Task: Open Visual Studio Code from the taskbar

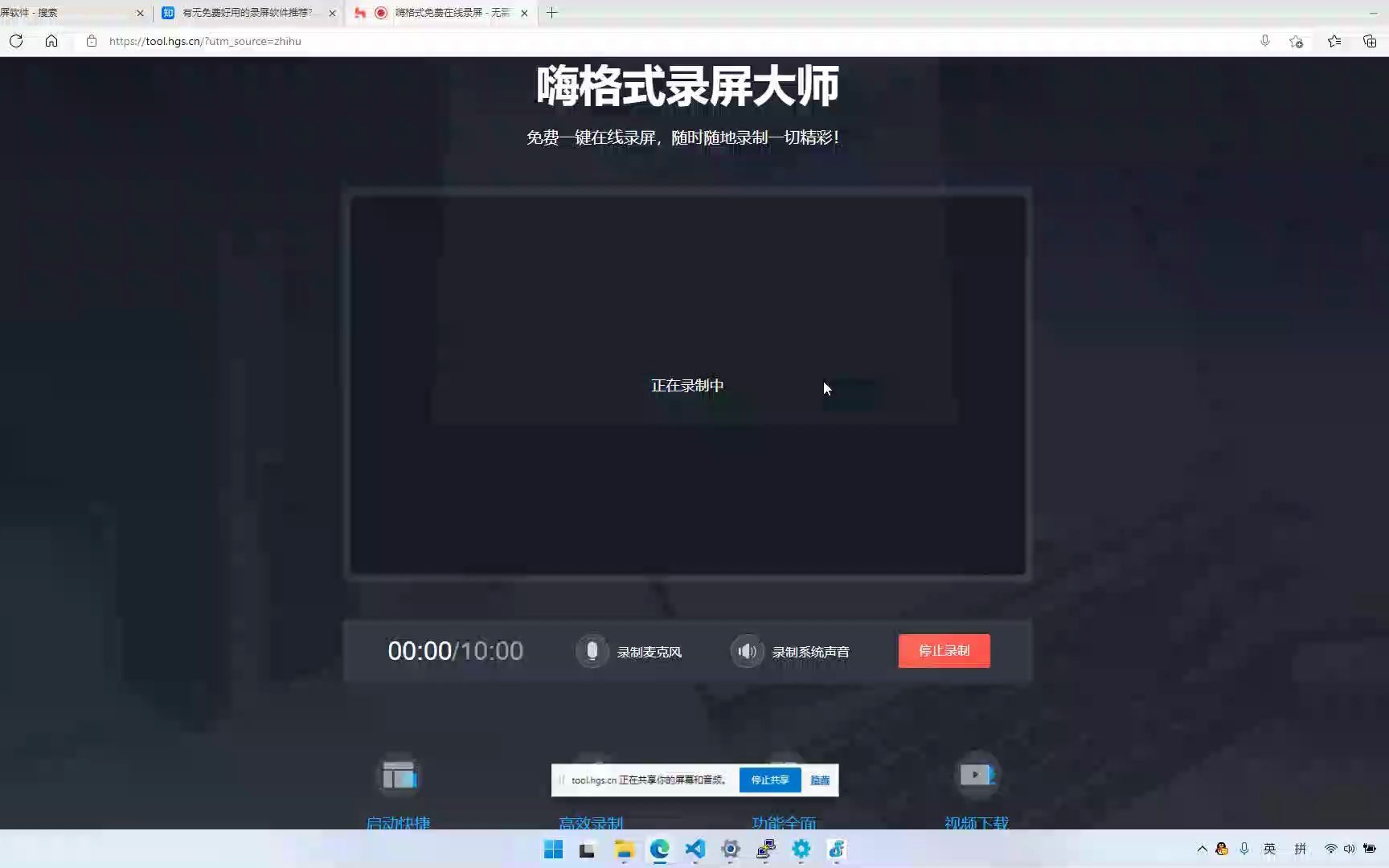Action: [x=694, y=850]
